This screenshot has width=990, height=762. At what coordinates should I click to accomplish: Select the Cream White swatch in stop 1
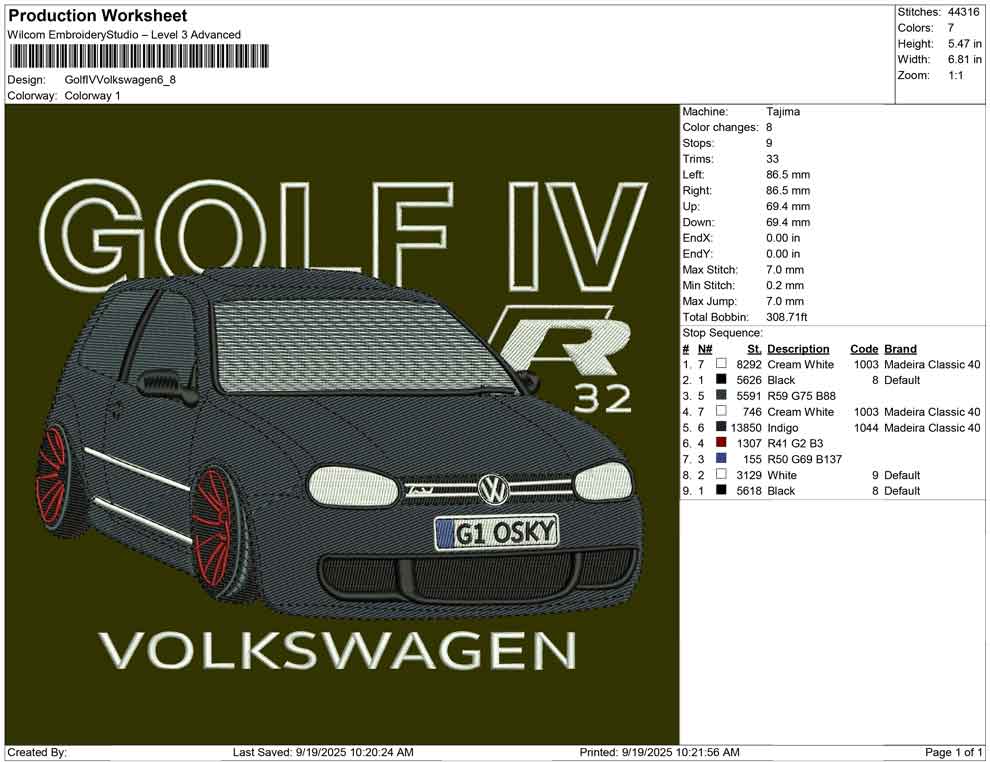pyautogui.click(x=721, y=365)
